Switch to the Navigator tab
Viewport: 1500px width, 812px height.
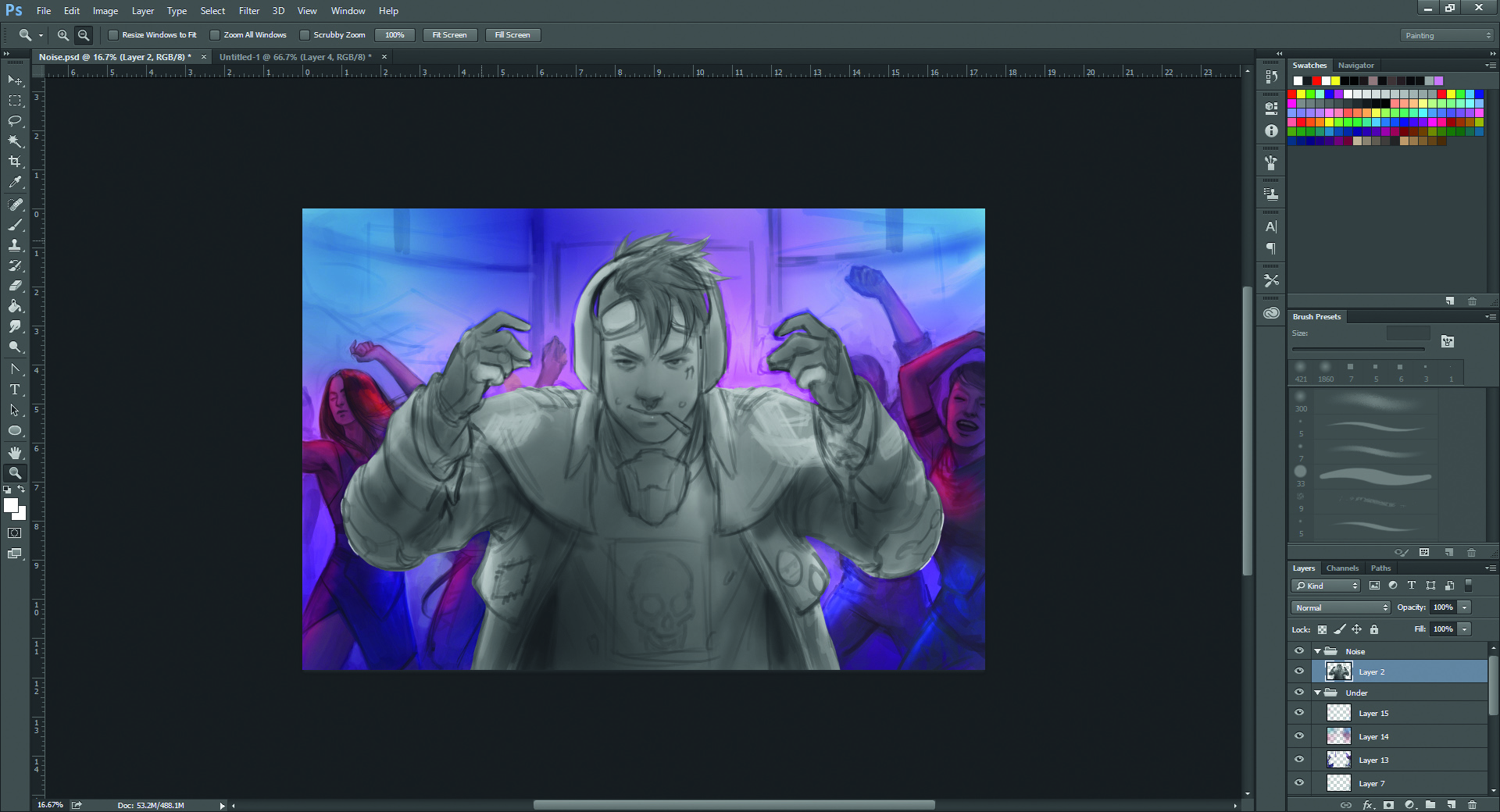tap(1355, 66)
